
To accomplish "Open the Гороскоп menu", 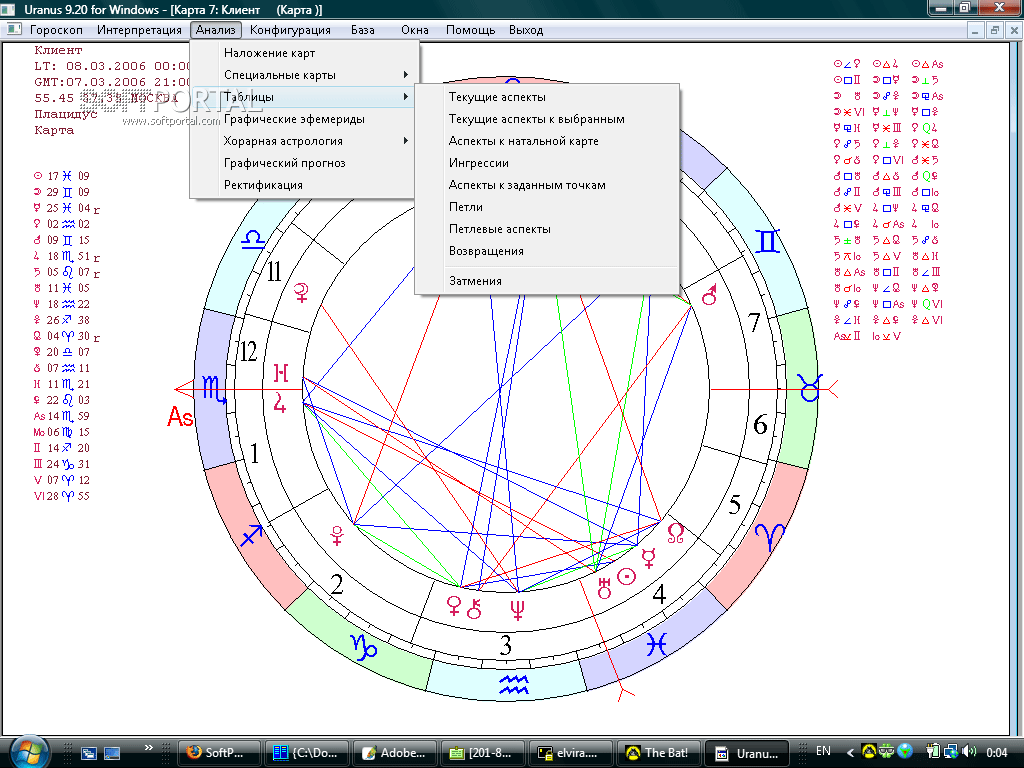I will coord(56,30).
